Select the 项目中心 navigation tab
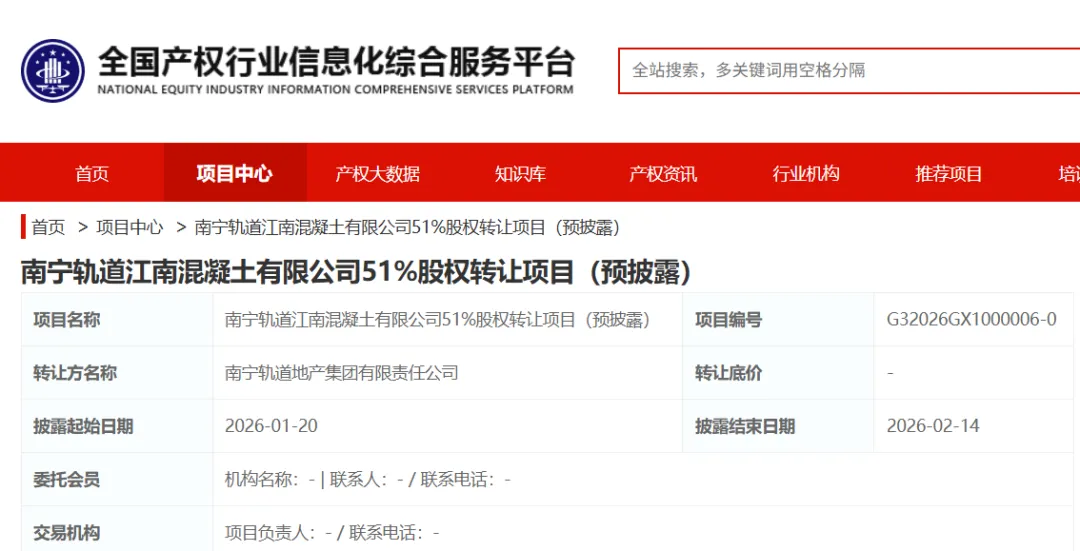 click(234, 174)
